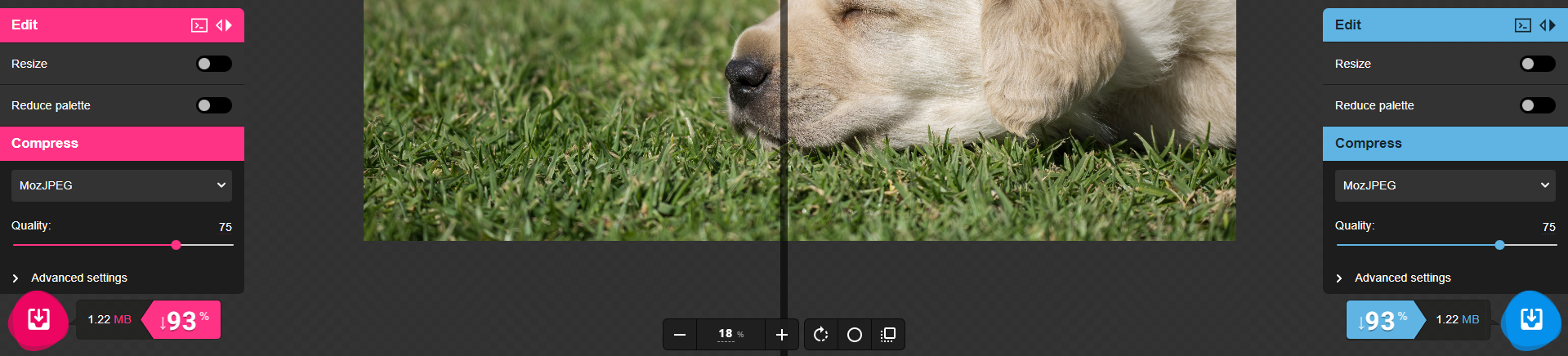The height and width of the screenshot is (356, 1568).
Task: Open the right MozJPEG codec dropdown
Action: (1445, 185)
